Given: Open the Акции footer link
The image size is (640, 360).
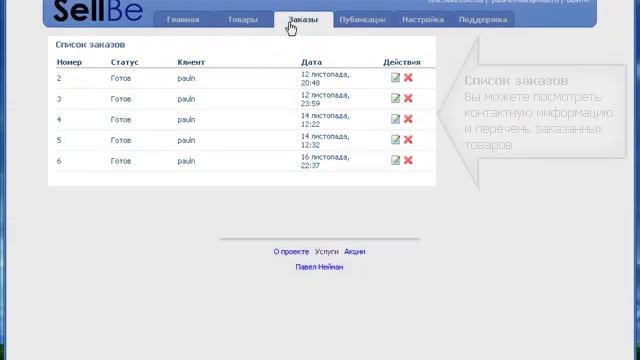Looking at the screenshot, I should (x=354, y=252).
